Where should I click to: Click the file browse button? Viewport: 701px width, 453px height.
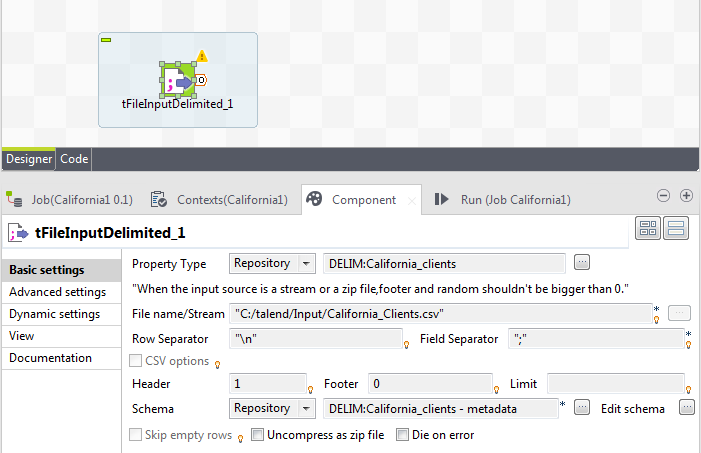pyautogui.click(x=679, y=313)
